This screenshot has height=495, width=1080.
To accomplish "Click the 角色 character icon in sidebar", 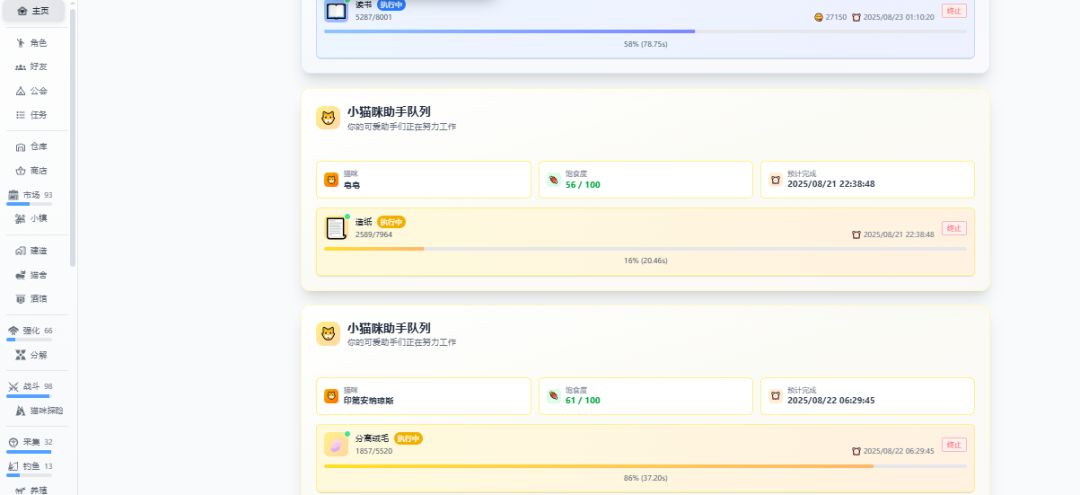I will [20, 43].
